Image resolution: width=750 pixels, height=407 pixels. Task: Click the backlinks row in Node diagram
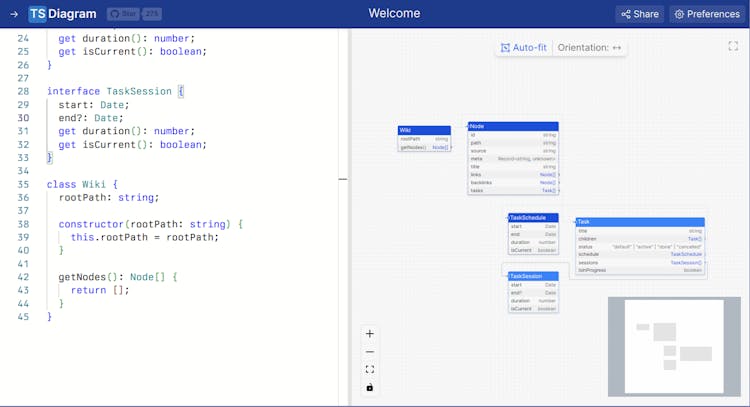(x=513, y=183)
